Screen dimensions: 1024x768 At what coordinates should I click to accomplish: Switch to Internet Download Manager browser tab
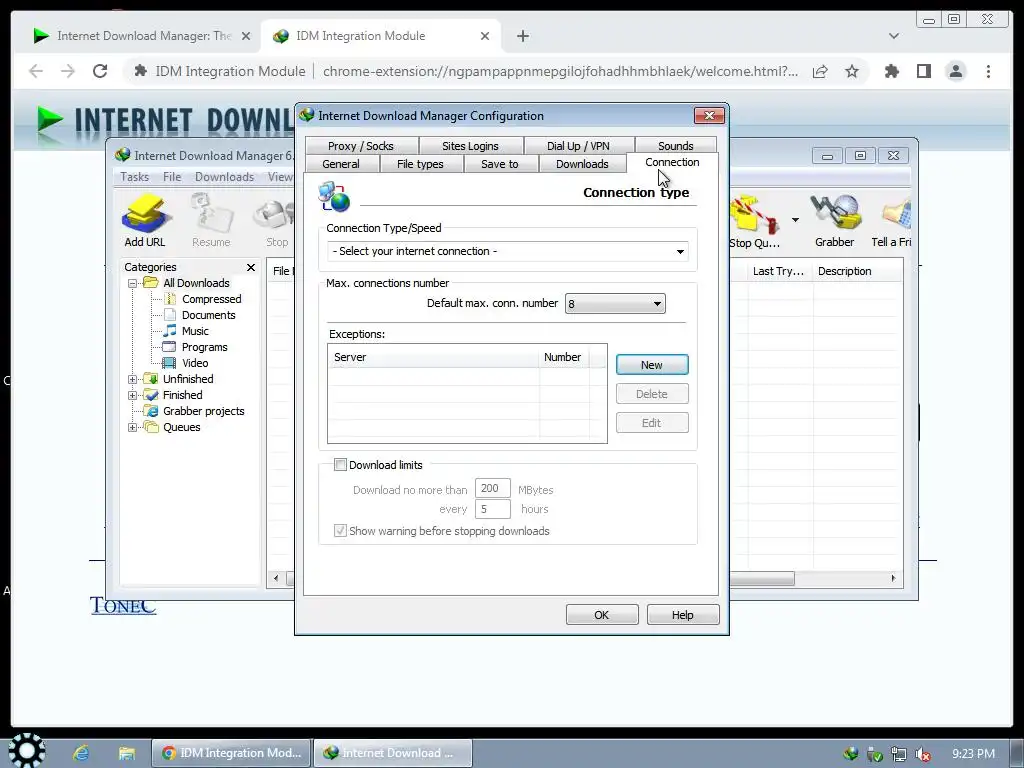click(x=142, y=36)
